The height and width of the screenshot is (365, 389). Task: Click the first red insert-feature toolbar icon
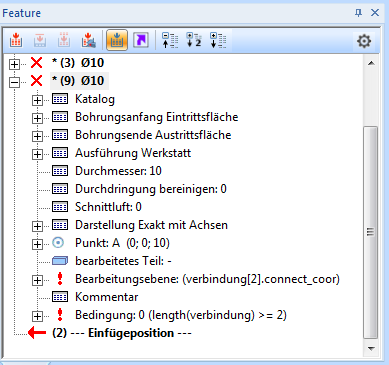(16, 40)
